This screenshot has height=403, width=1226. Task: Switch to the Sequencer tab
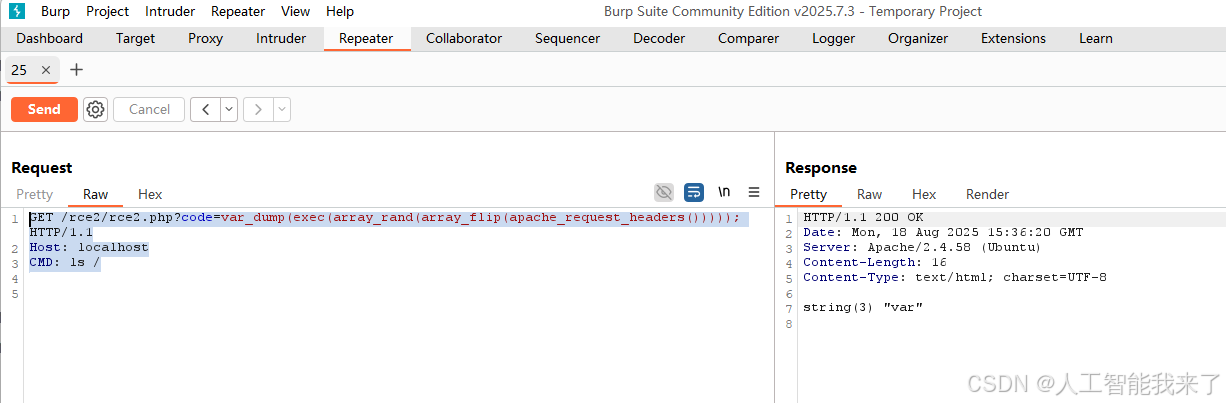(567, 39)
